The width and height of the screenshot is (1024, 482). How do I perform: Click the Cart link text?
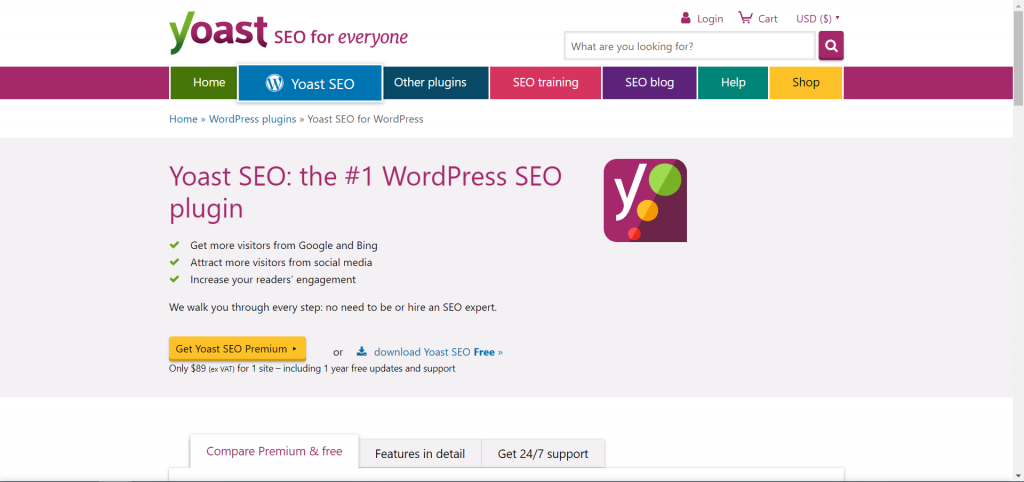point(767,19)
